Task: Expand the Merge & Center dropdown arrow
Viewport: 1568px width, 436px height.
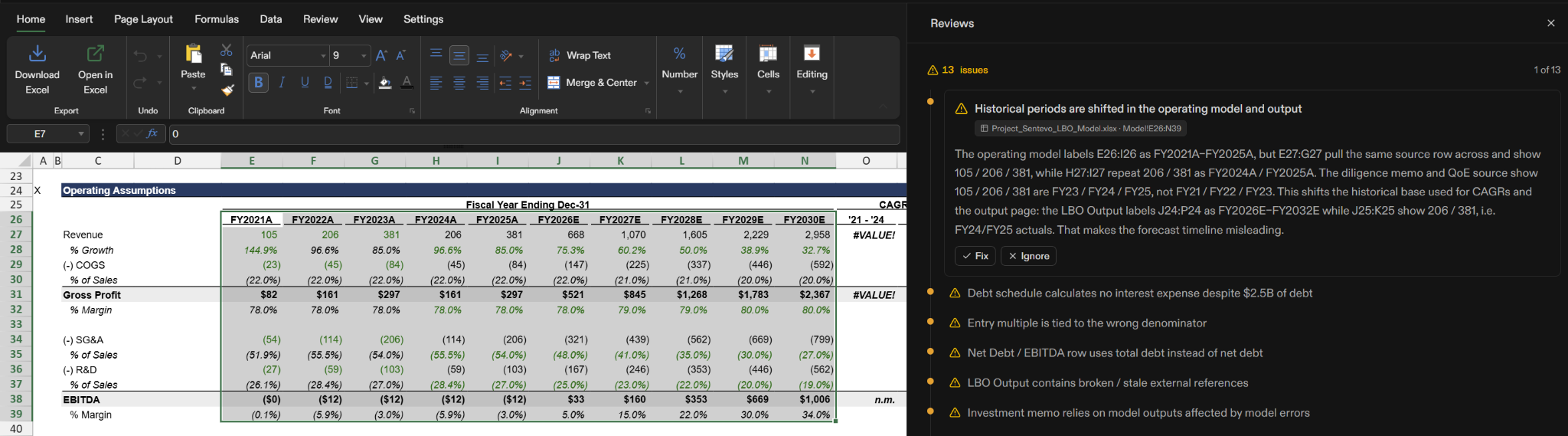Action: point(647,83)
